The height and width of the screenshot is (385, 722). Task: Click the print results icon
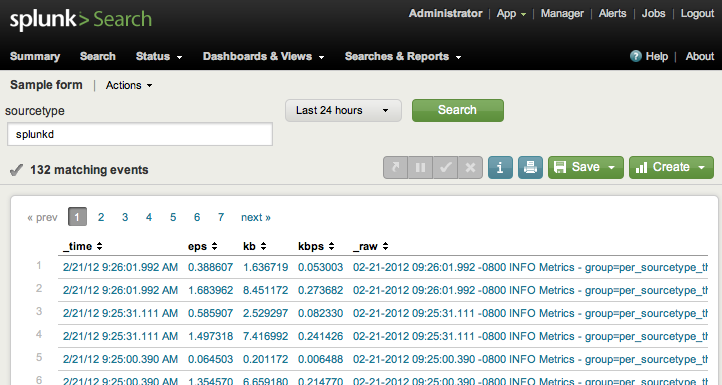click(x=530, y=167)
